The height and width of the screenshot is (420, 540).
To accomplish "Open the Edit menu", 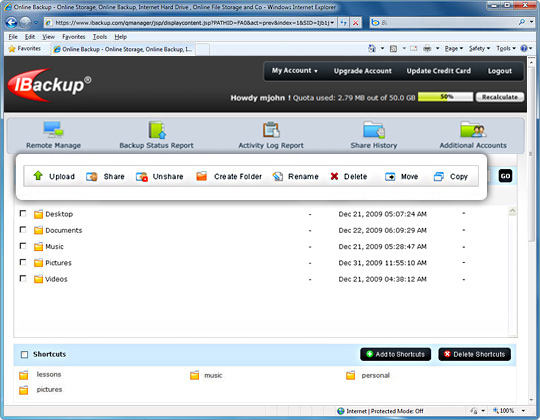I will (30, 36).
